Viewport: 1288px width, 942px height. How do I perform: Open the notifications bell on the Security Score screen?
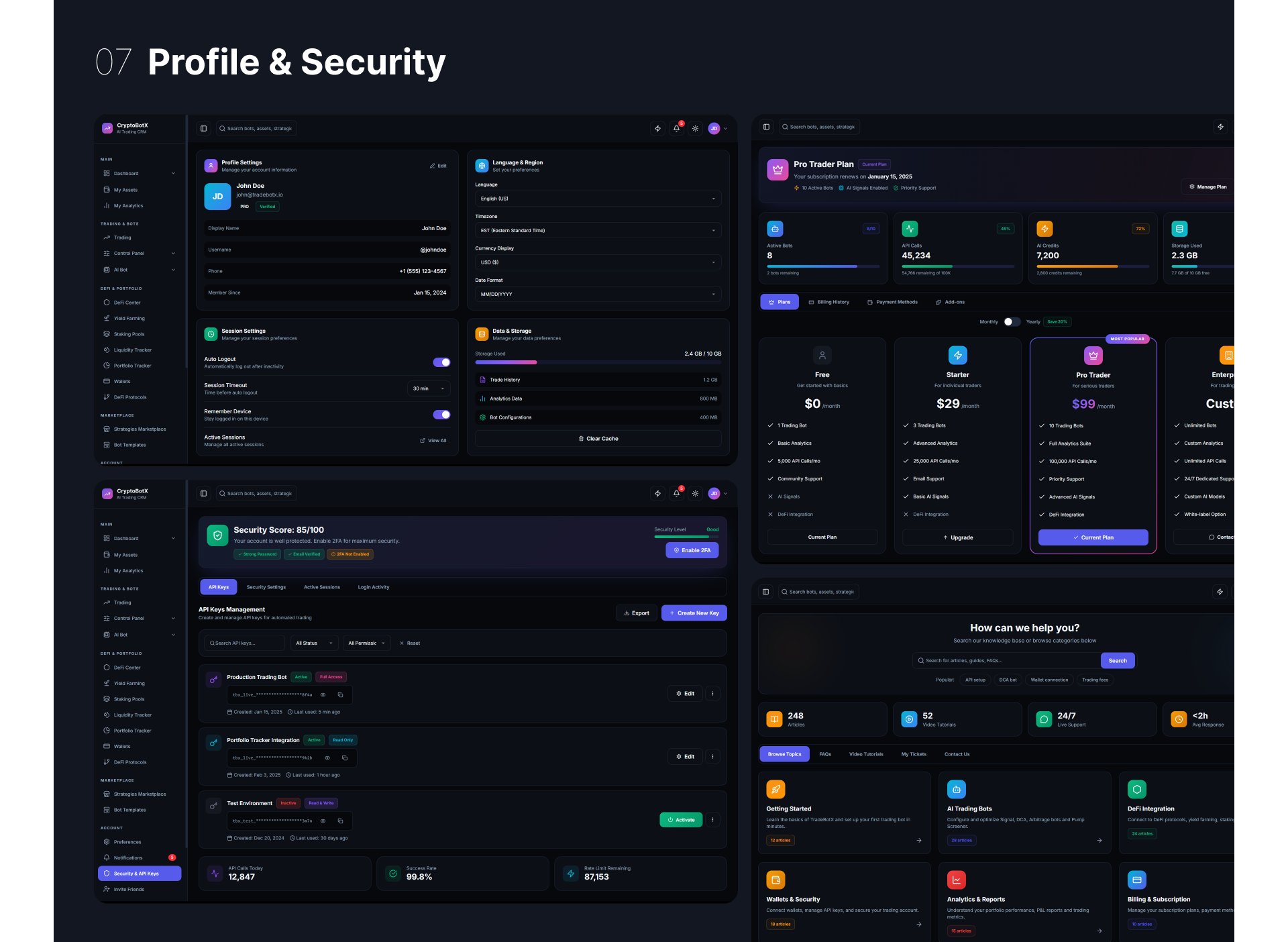point(676,493)
